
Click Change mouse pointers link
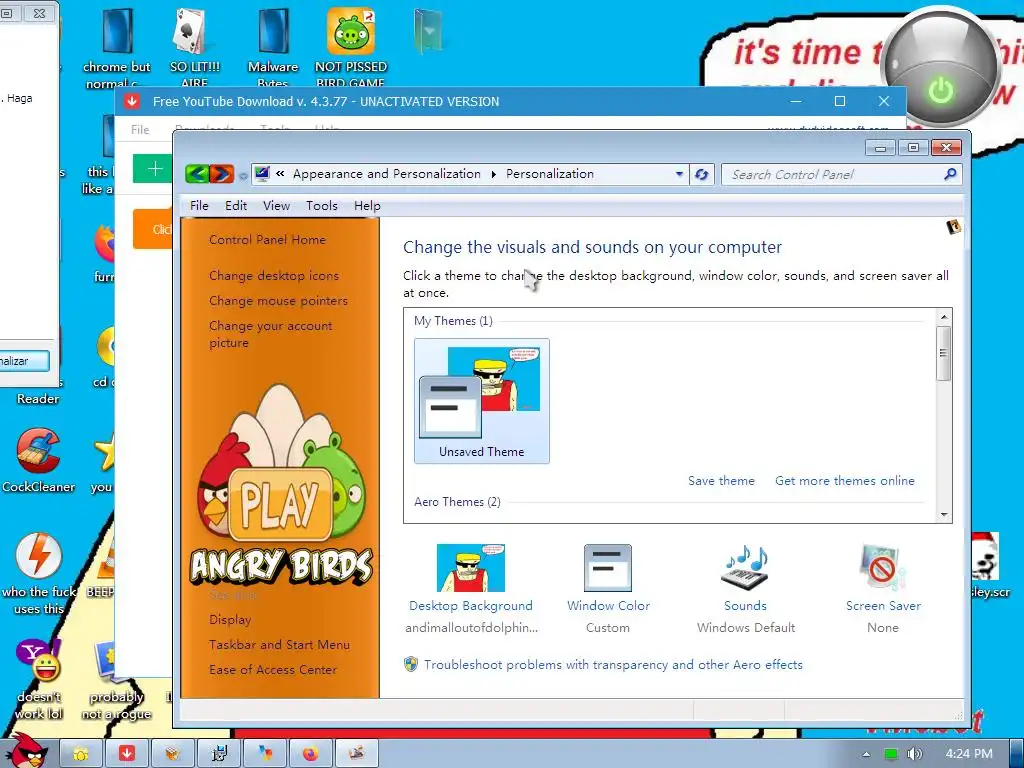point(278,301)
